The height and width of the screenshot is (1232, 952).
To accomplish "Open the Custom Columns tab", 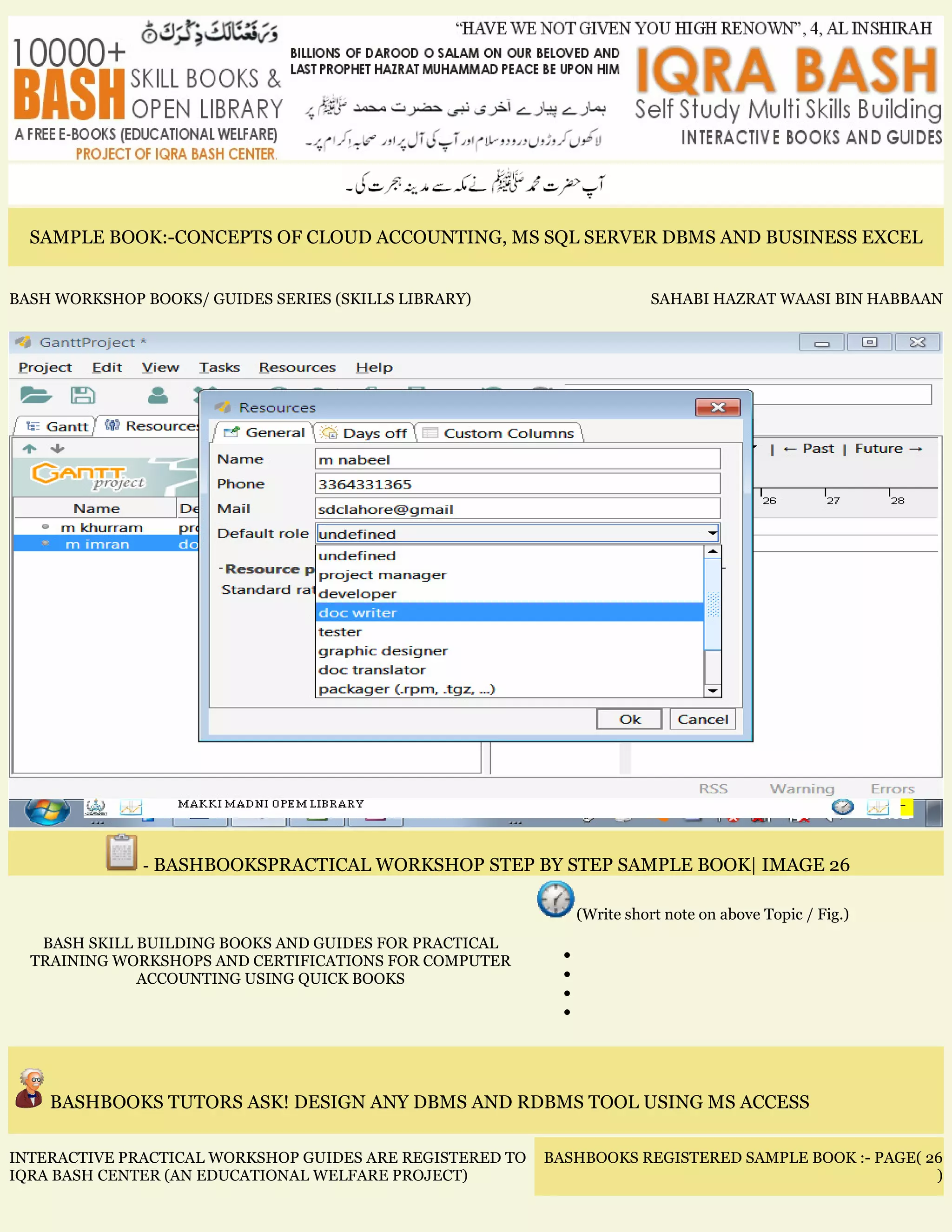I will tap(499, 433).
